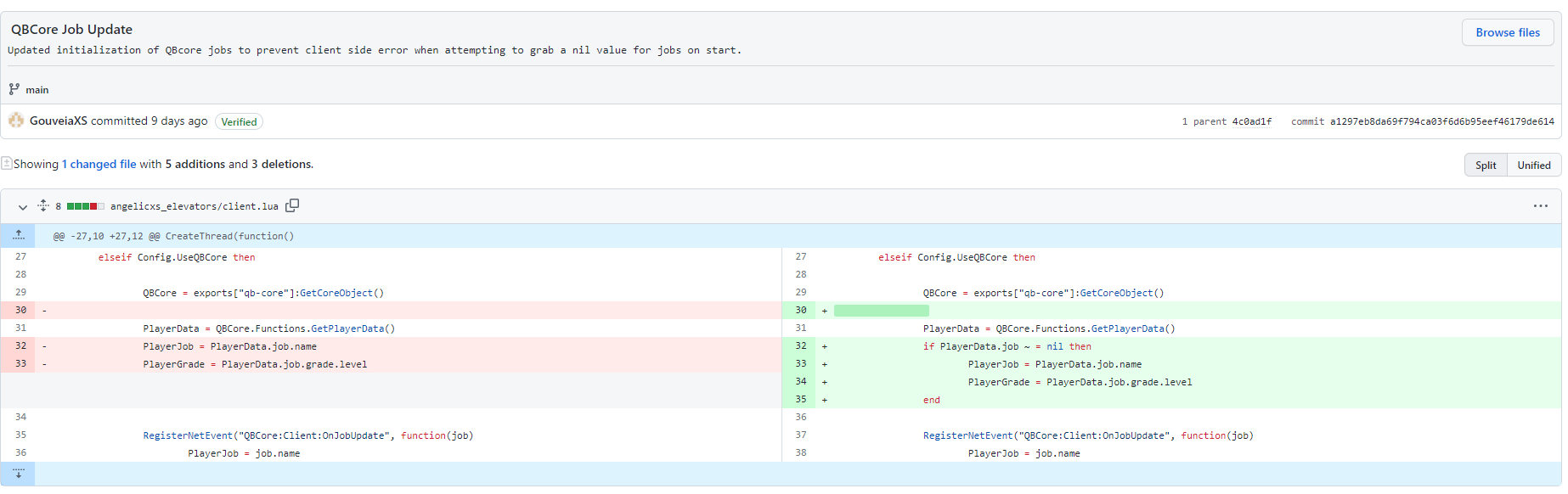Toggle the file tree icon near Showing
The height and width of the screenshot is (494, 1568).
click(x=7, y=163)
